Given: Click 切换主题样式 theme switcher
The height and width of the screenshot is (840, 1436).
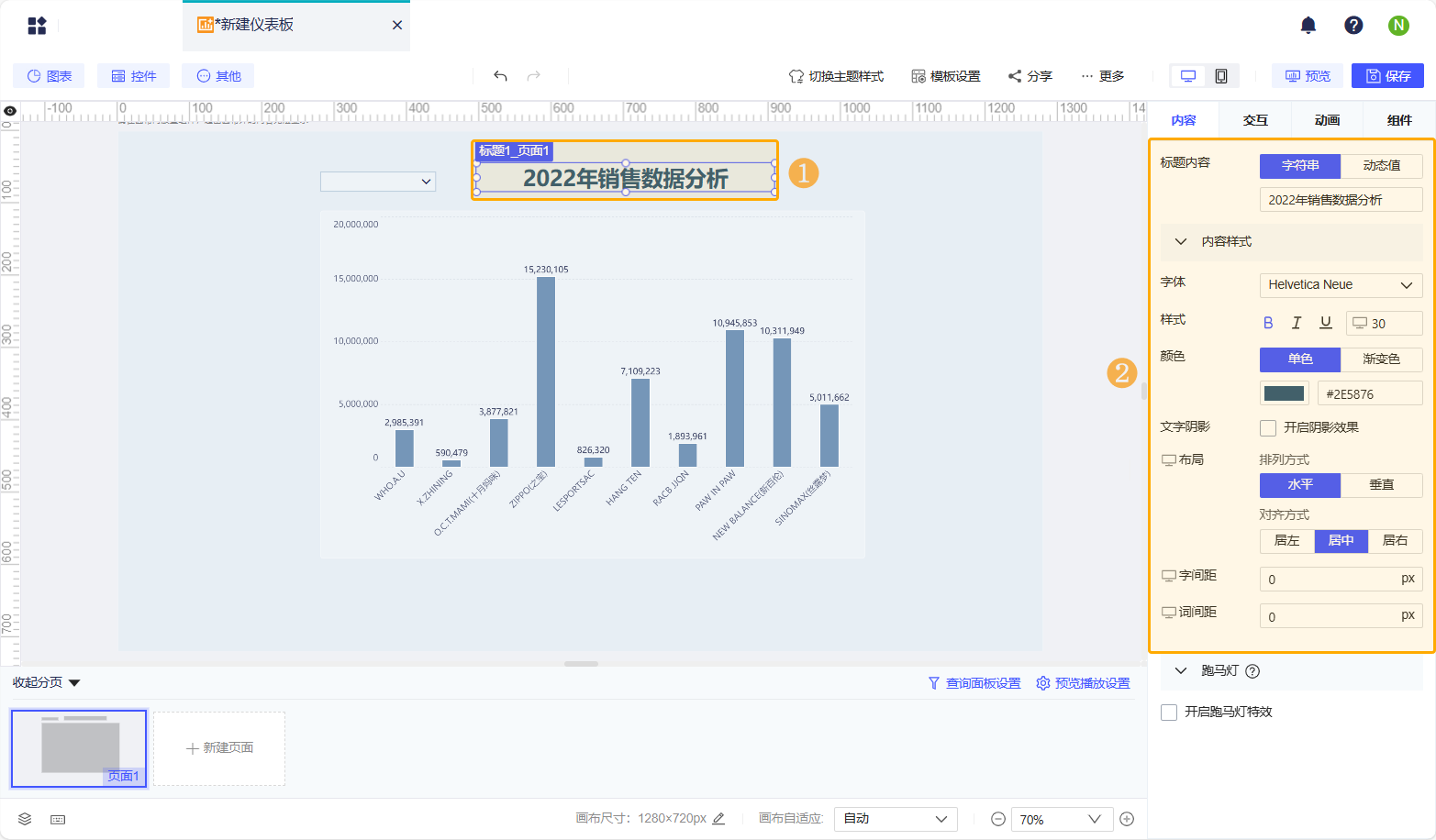Looking at the screenshot, I should [836, 76].
